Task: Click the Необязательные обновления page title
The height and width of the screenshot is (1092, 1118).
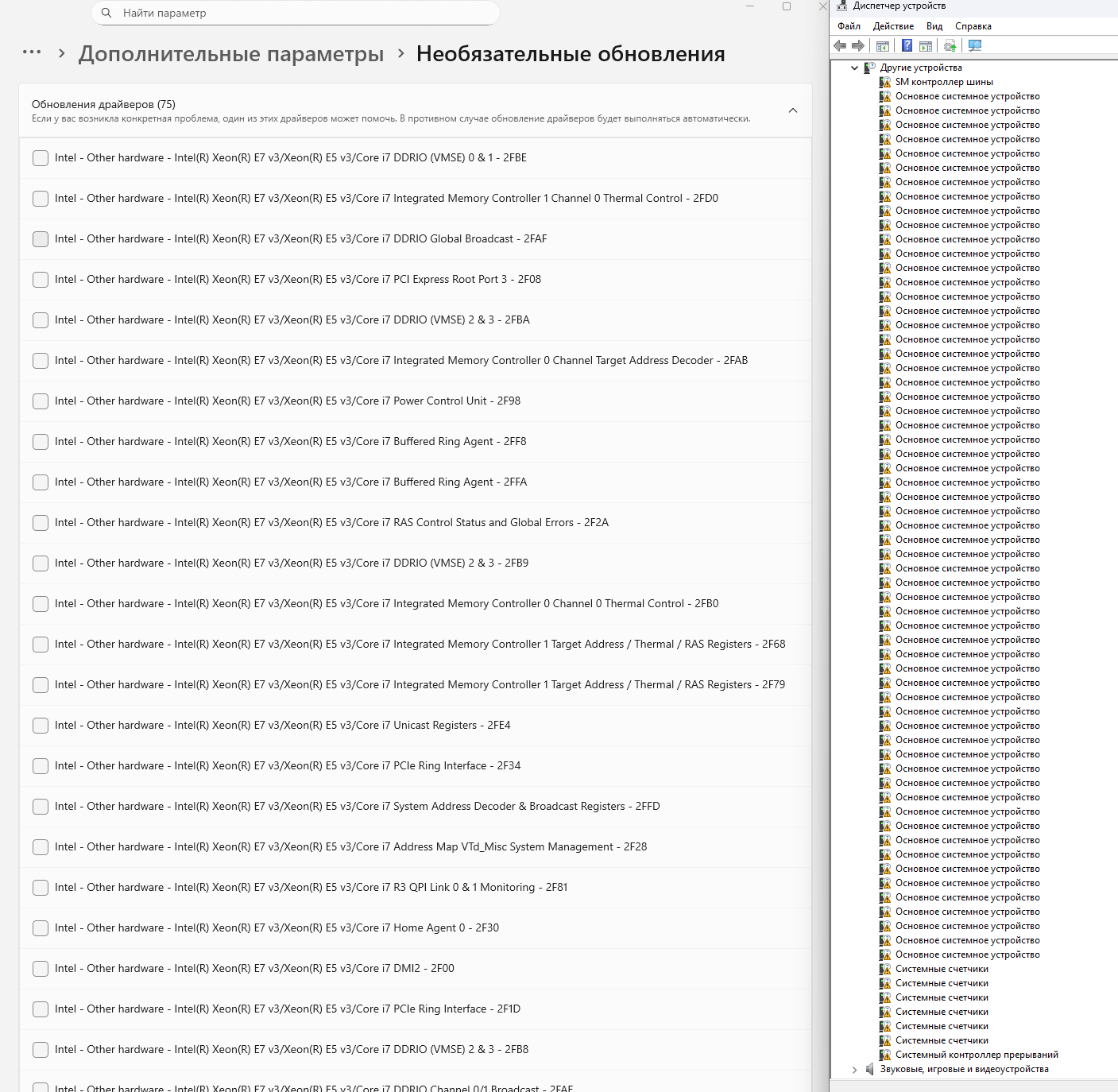Action: click(x=571, y=54)
